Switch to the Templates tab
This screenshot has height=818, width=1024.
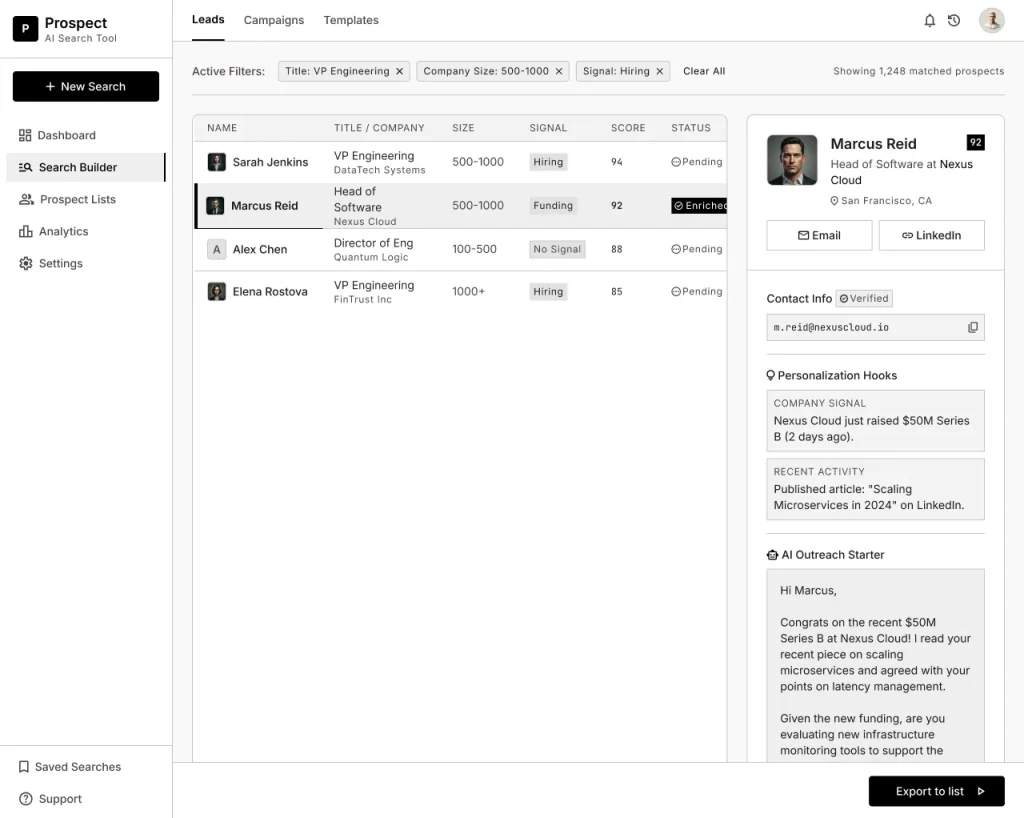[351, 20]
